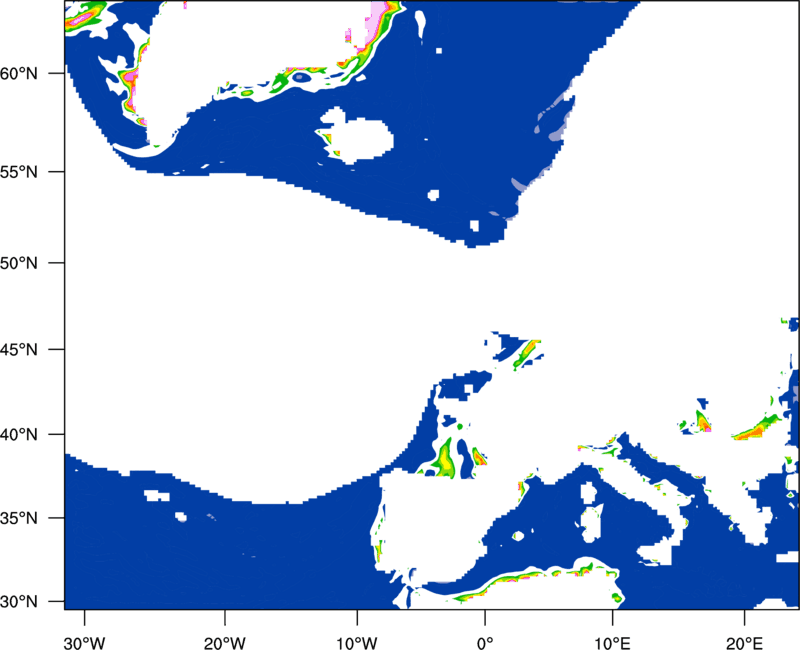Click the 0° longitude label
The width and height of the screenshot is (800, 650).
pos(485,643)
